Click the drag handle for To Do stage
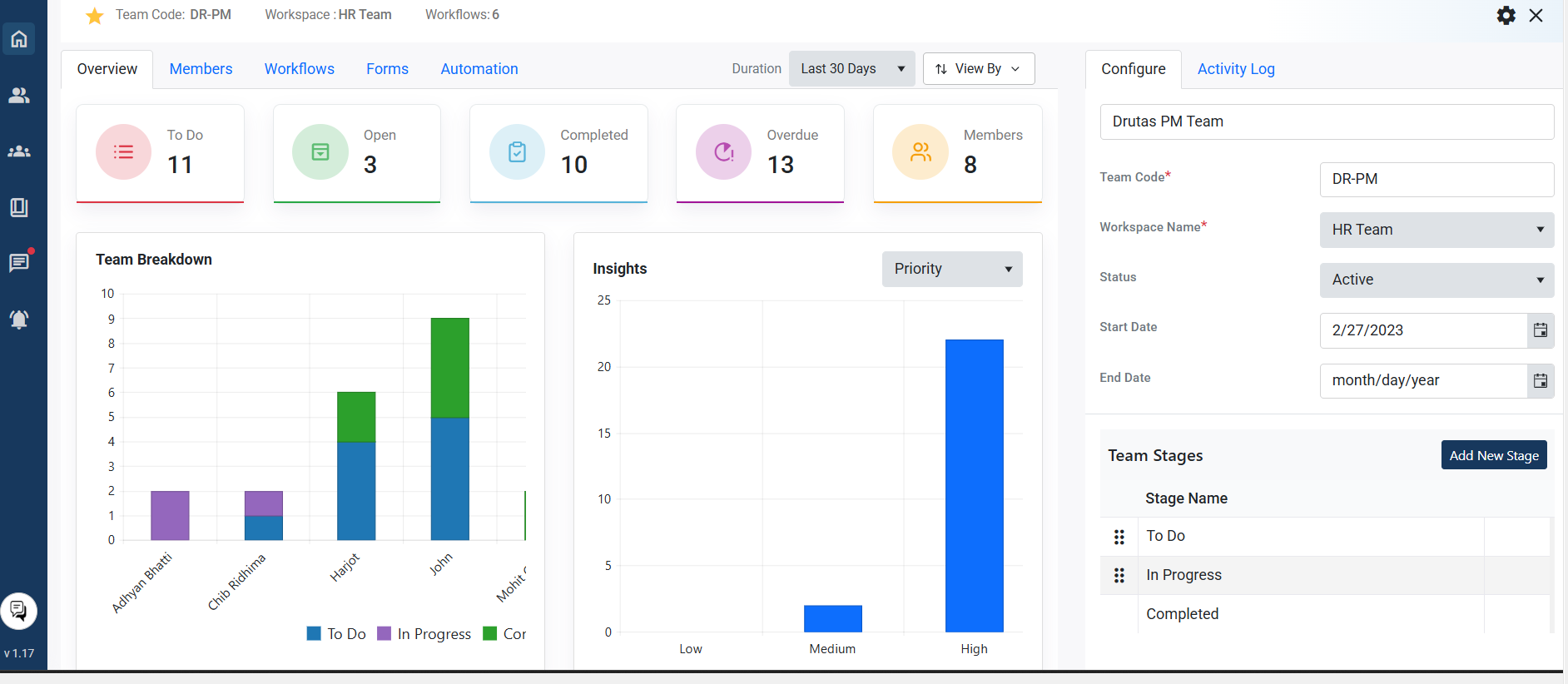Image resolution: width=1568 pixels, height=684 pixels. pyautogui.click(x=1119, y=537)
